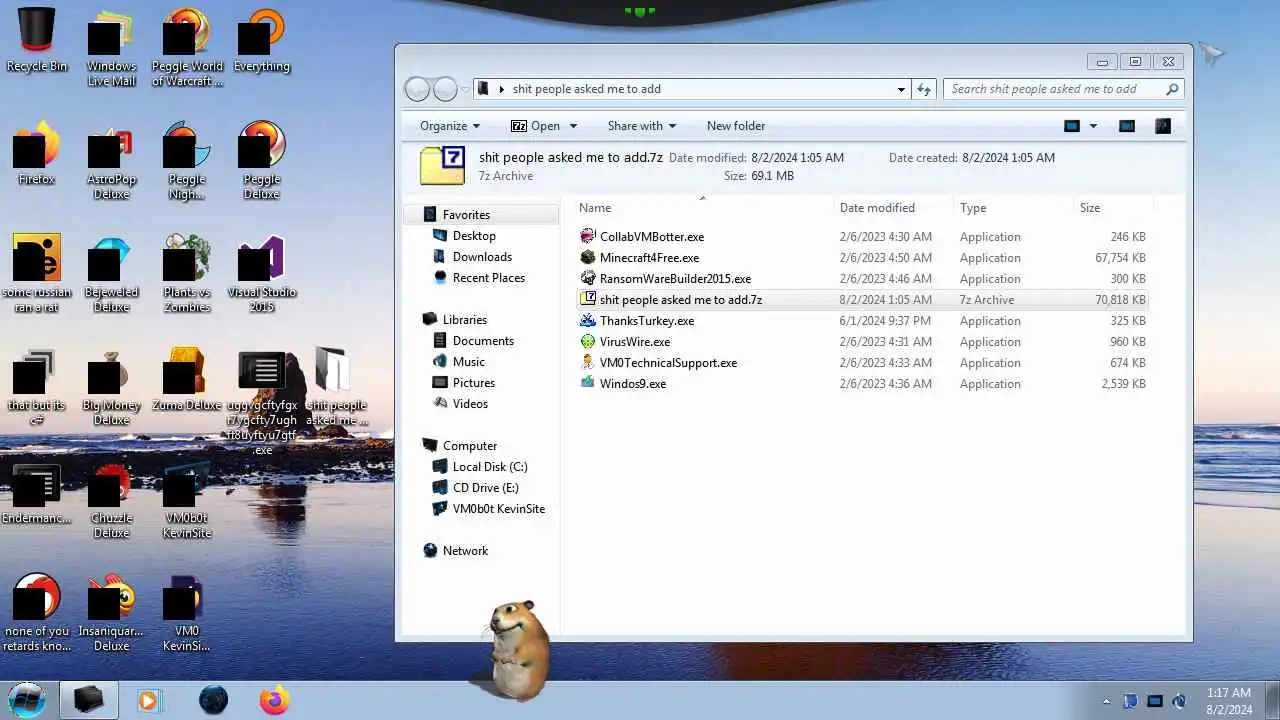Screen dimensions: 1280x720
Task: Select the Everything desktop shortcut
Action: (x=262, y=40)
